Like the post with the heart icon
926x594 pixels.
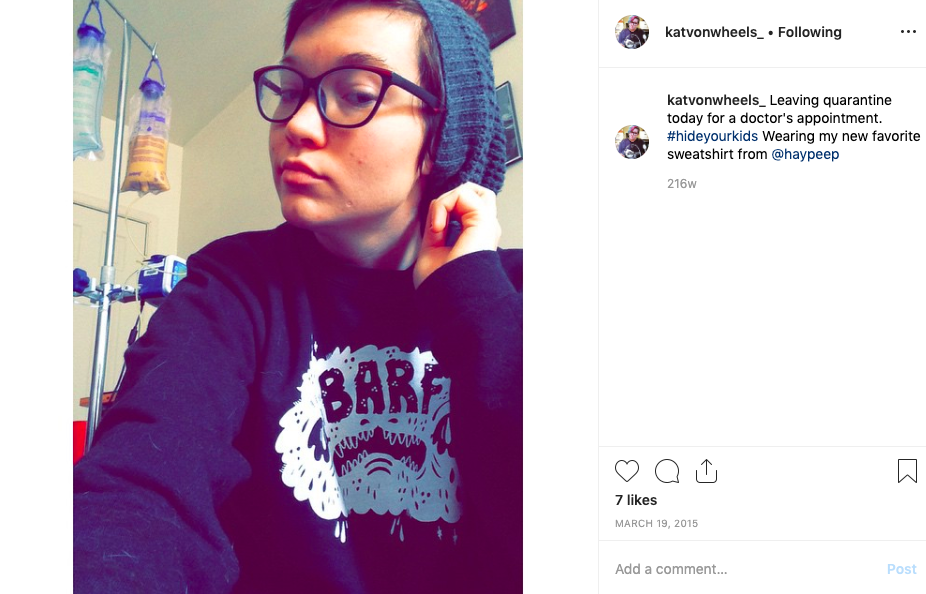627,471
